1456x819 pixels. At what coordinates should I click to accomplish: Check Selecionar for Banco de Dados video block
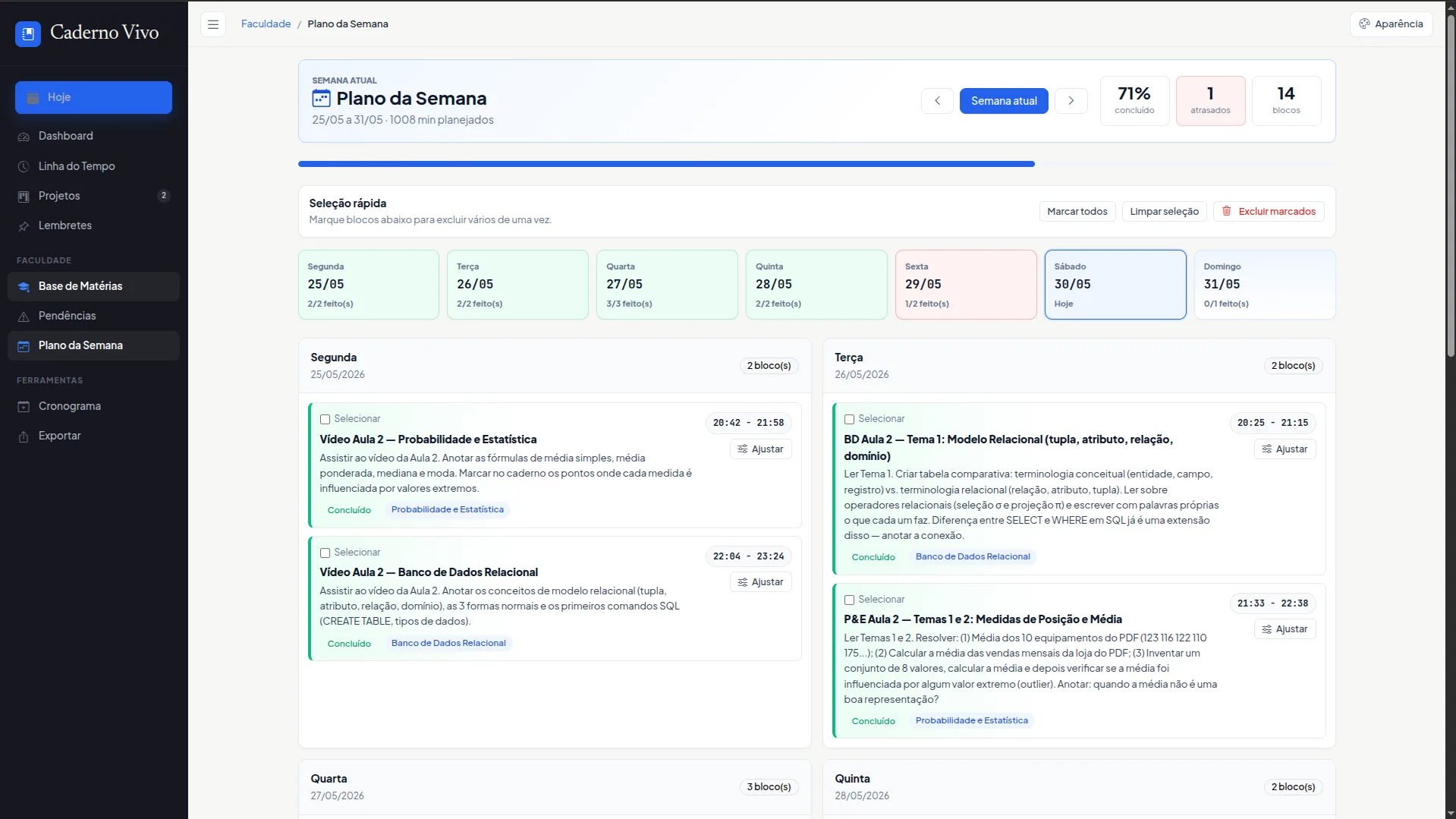tap(325, 553)
